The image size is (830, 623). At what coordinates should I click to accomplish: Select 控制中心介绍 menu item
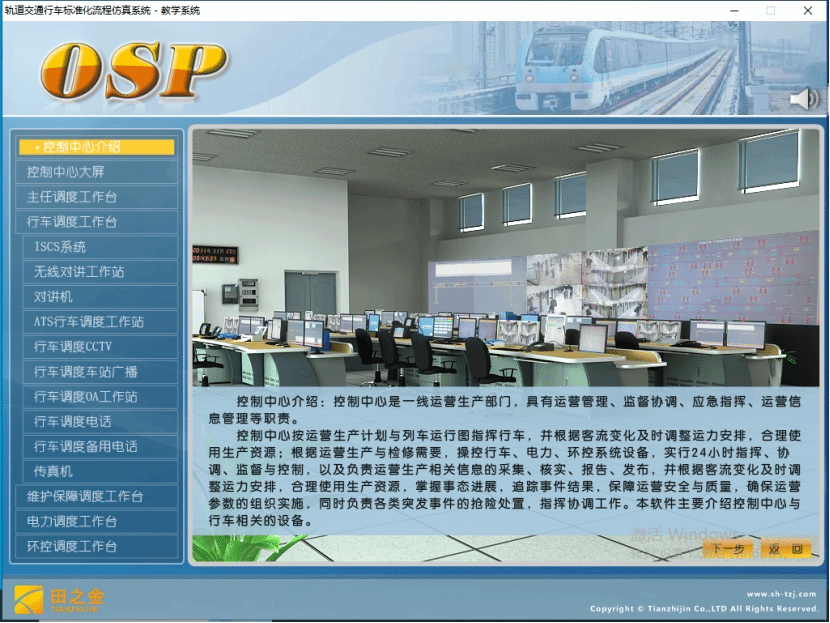click(x=96, y=147)
